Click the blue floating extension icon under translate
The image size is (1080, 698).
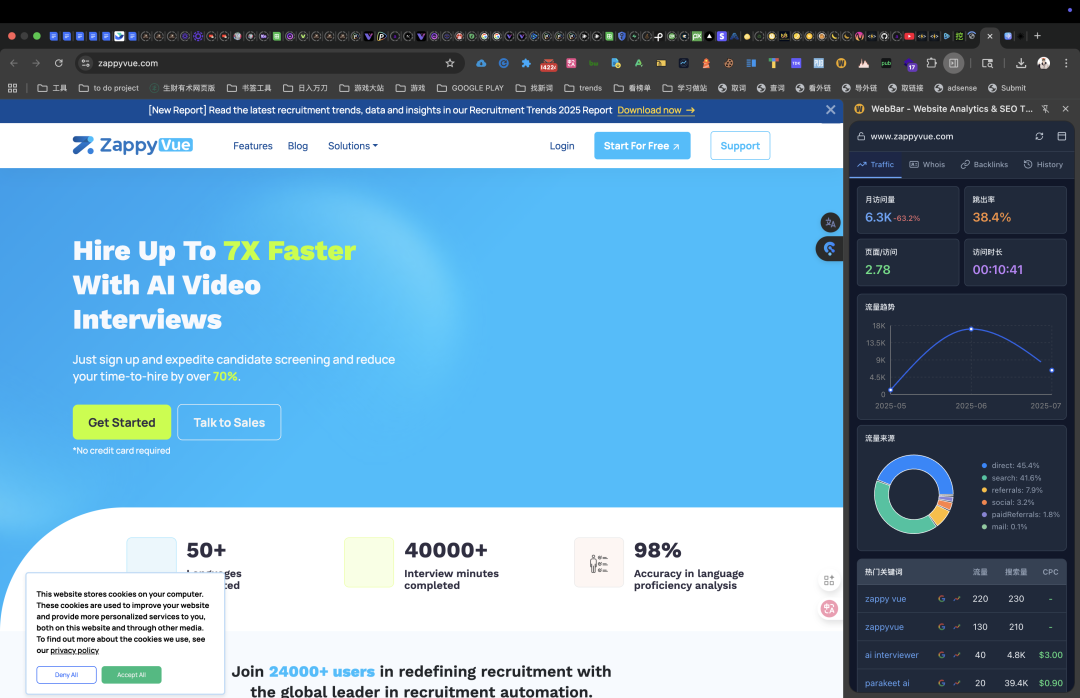click(829, 249)
